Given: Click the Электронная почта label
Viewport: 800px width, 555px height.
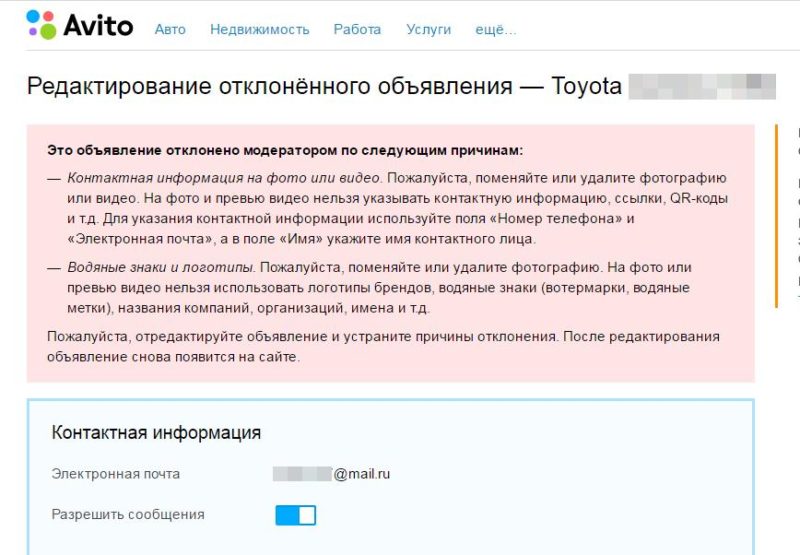Looking at the screenshot, I should click(115, 474).
